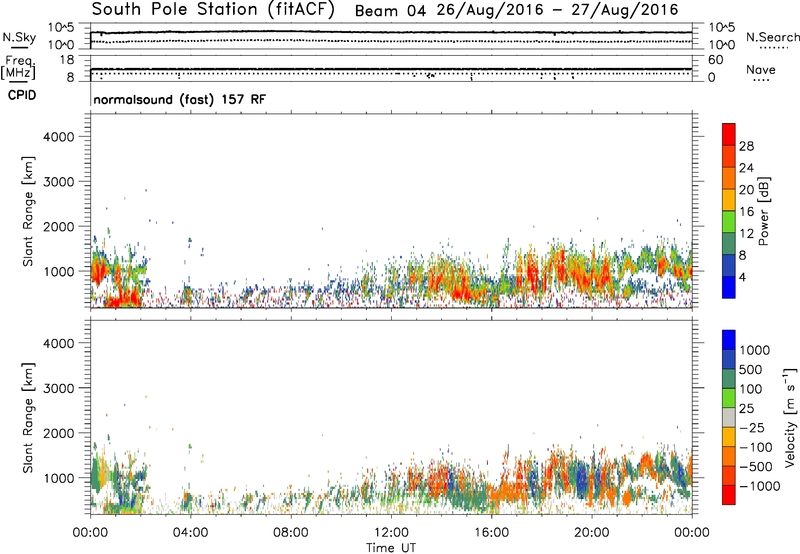Screen dimensions: 800x554
Task: Click '3000' on the velocity plot range axis
Action: (58, 388)
